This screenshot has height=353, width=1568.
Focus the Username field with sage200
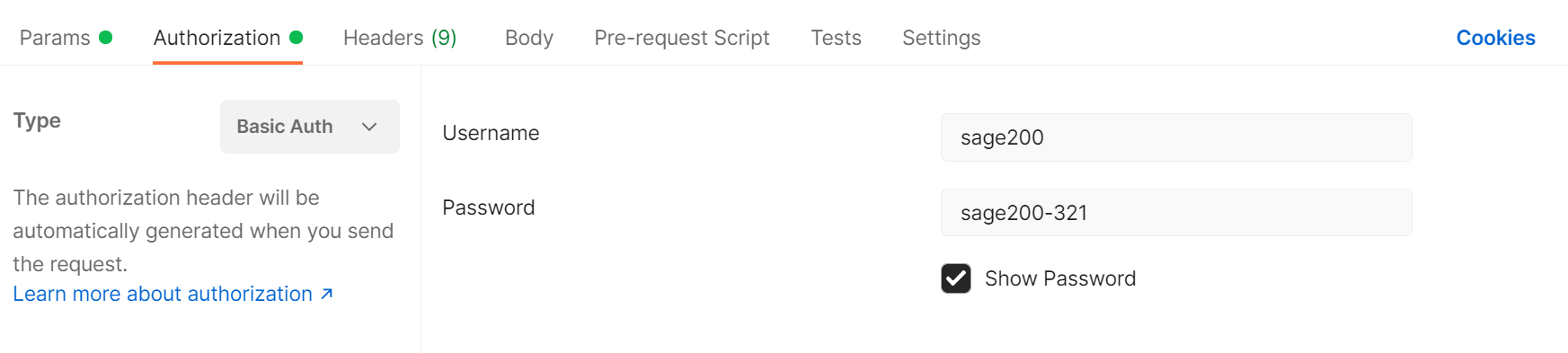[x=1176, y=137]
